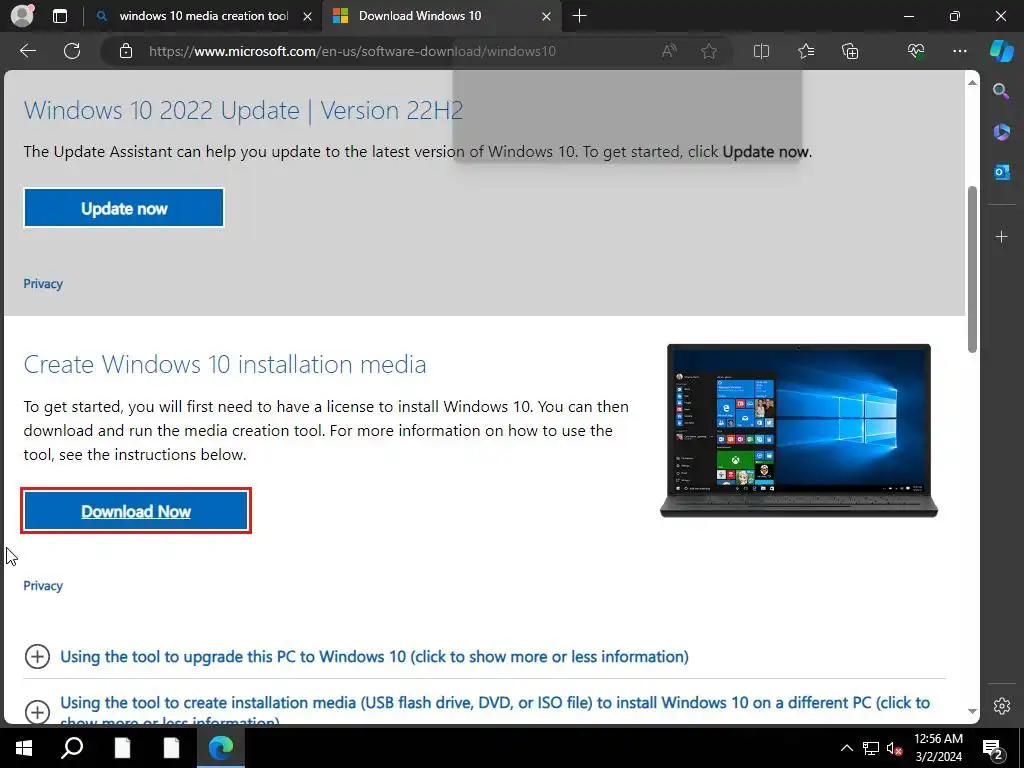The width and height of the screenshot is (1024, 768).
Task: Open Copilot sidebar
Action: (x=1002, y=51)
